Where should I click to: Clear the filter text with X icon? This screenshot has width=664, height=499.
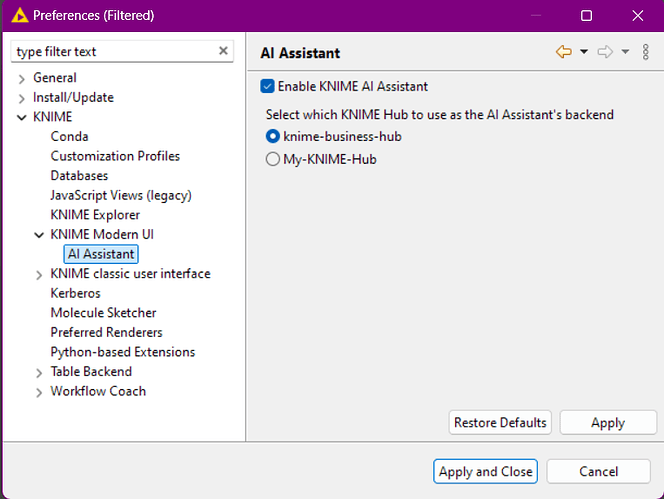click(223, 51)
